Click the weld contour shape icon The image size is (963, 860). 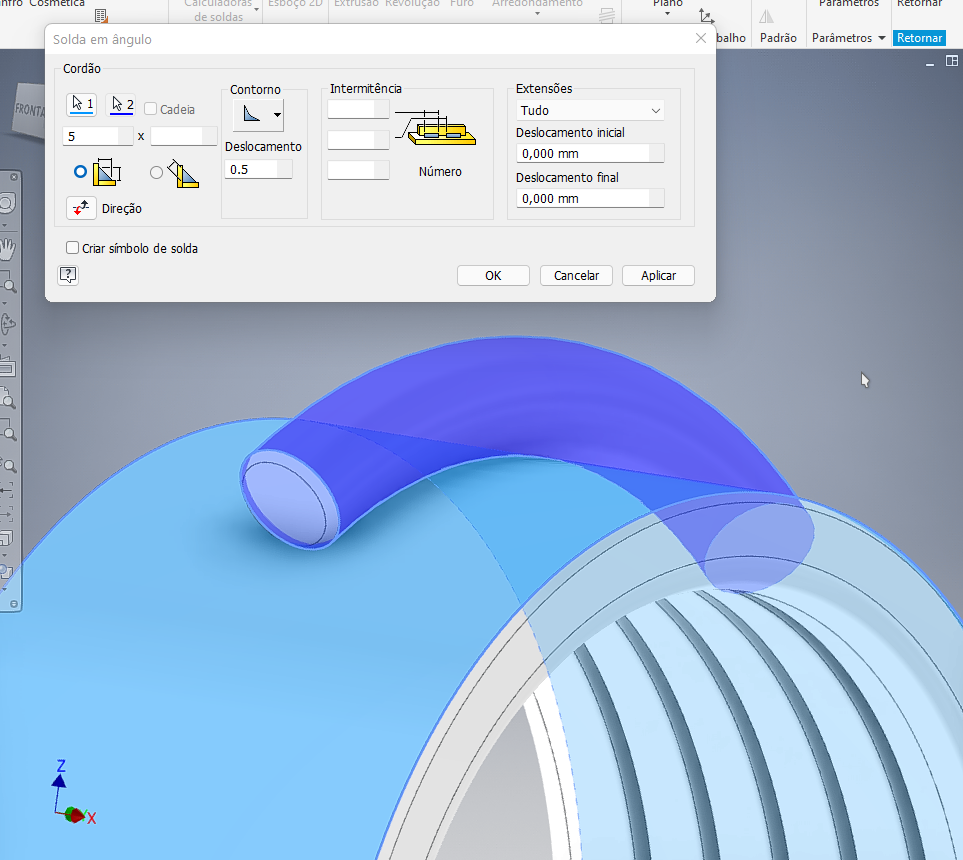coord(251,114)
